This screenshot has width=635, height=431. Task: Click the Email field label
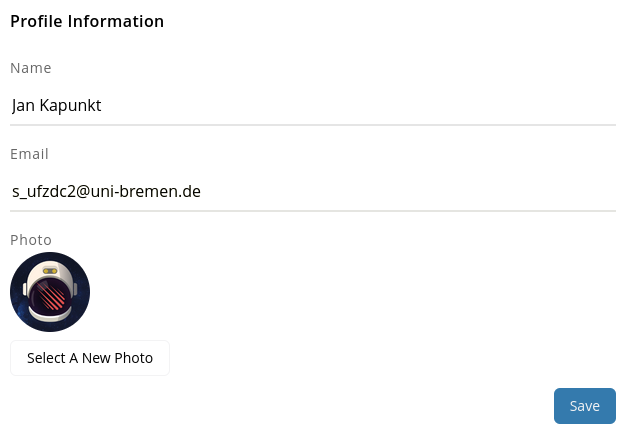pyautogui.click(x=30, y=154)
